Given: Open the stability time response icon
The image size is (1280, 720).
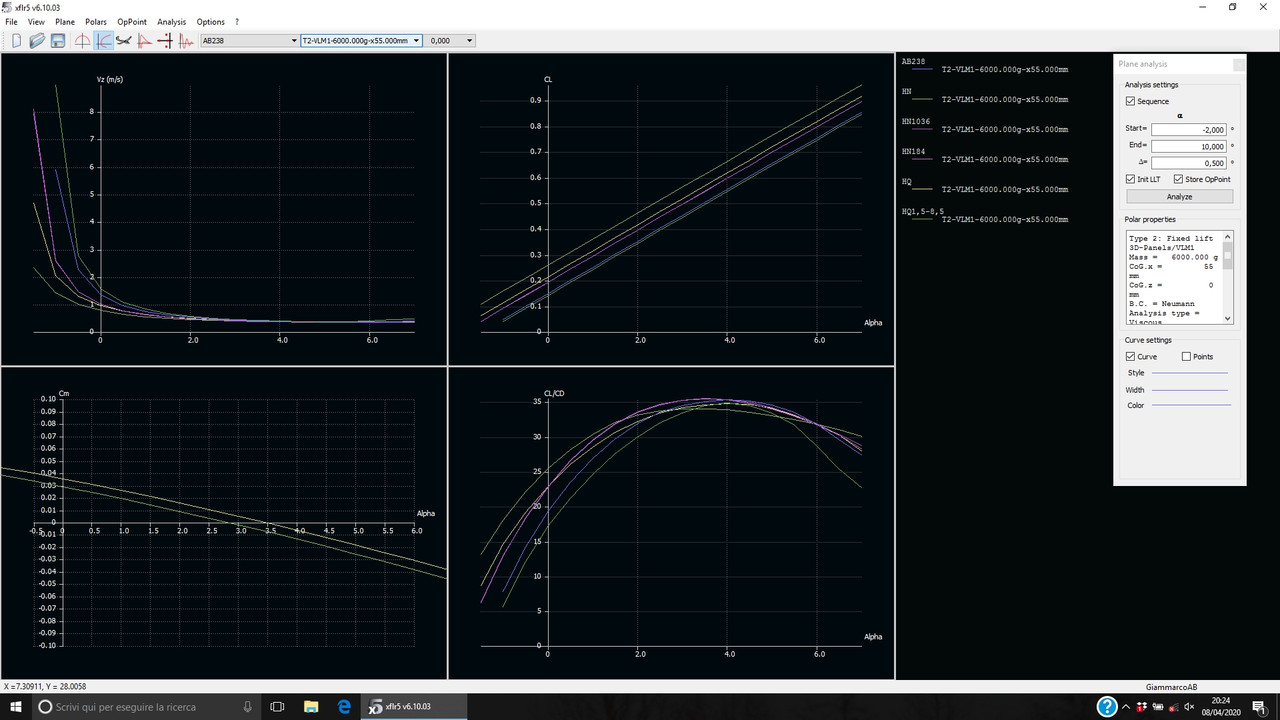Looking at the screenshot, I should pos(186,41).
